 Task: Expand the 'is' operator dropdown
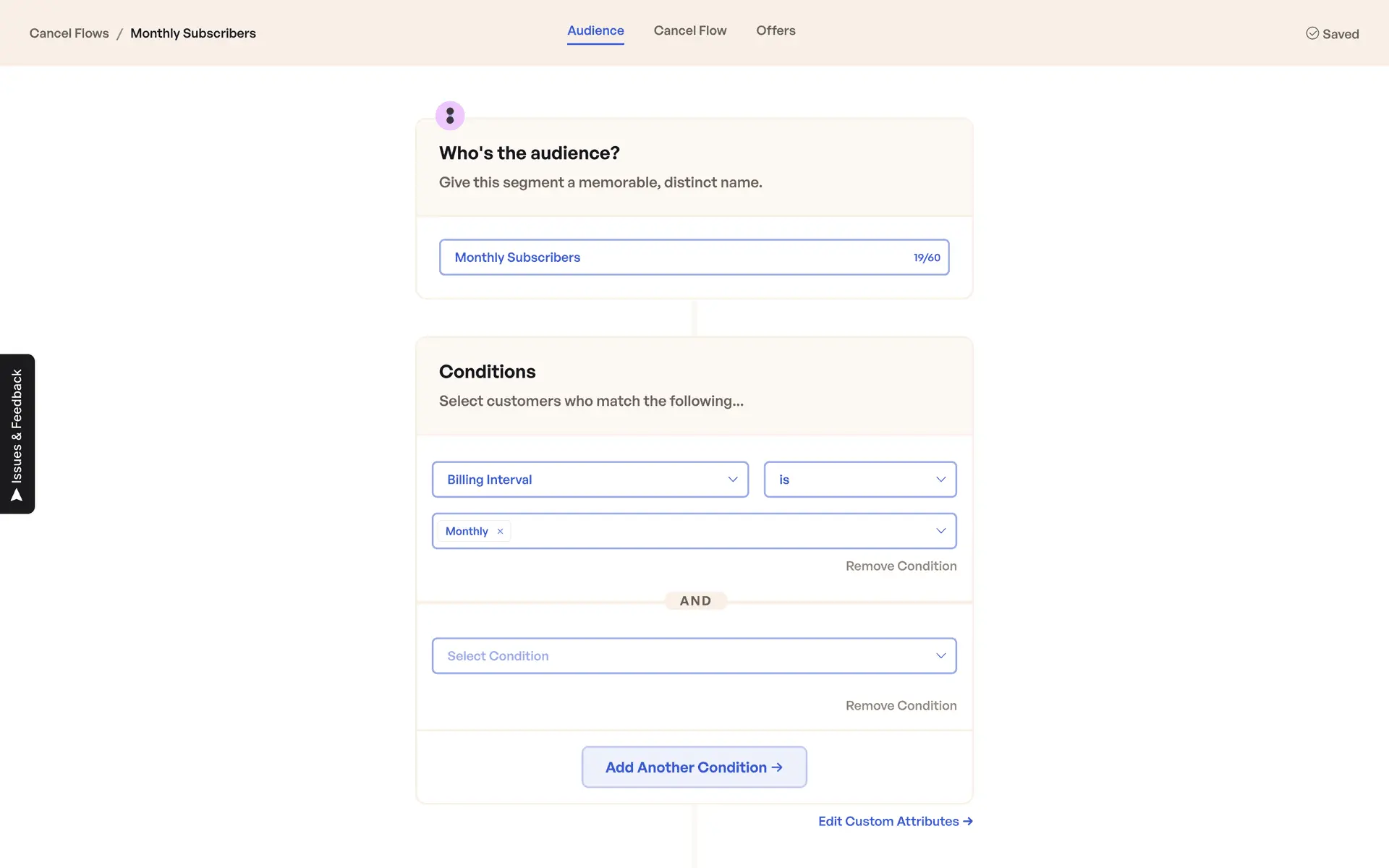(x=859, y=480)
